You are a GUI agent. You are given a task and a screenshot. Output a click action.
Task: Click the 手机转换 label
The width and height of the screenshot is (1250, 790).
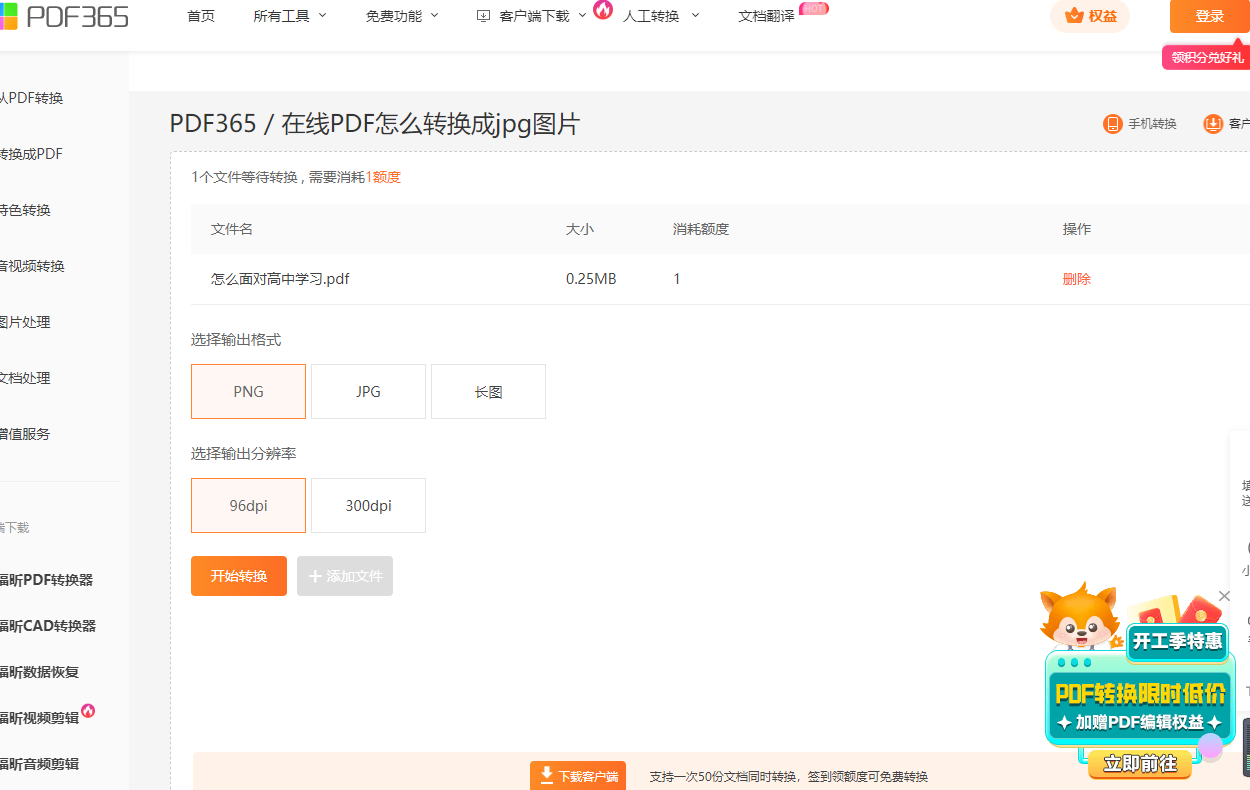point(1153,124)
